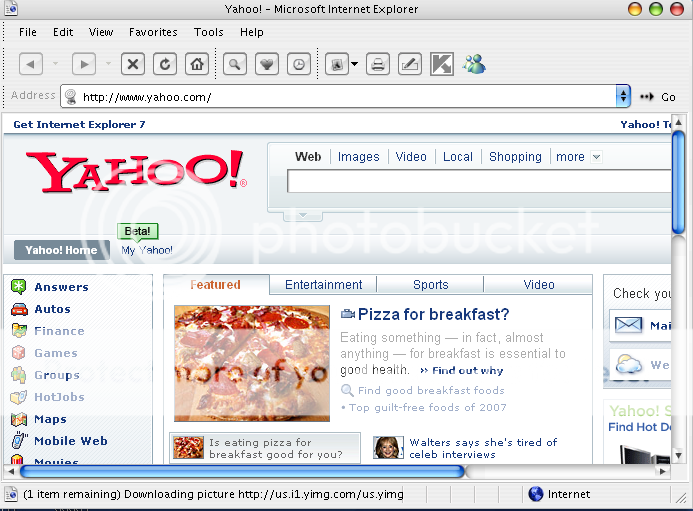Select the Sports tab
Viewport: 693px width, 511px height.
point(430,285)
